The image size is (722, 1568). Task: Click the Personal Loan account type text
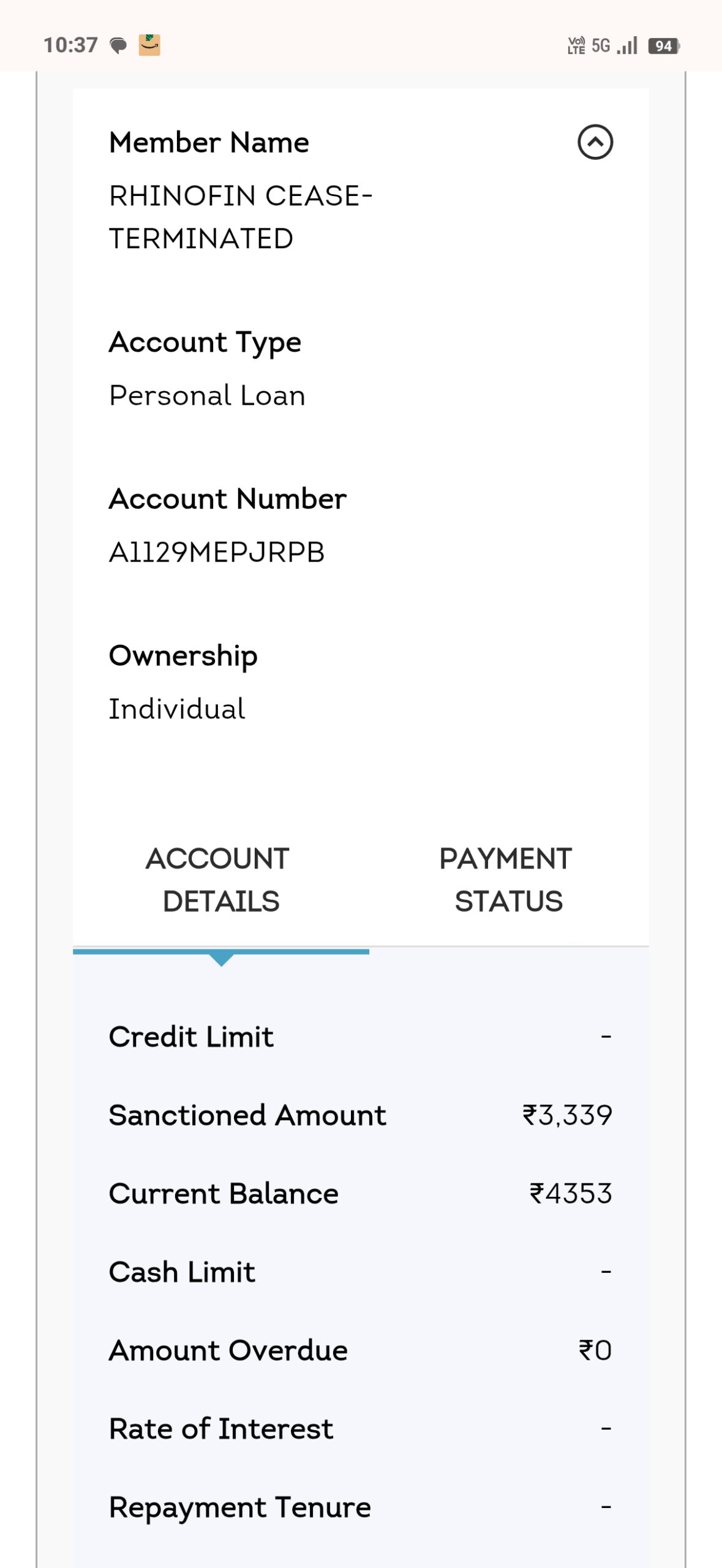click(207, 396)
